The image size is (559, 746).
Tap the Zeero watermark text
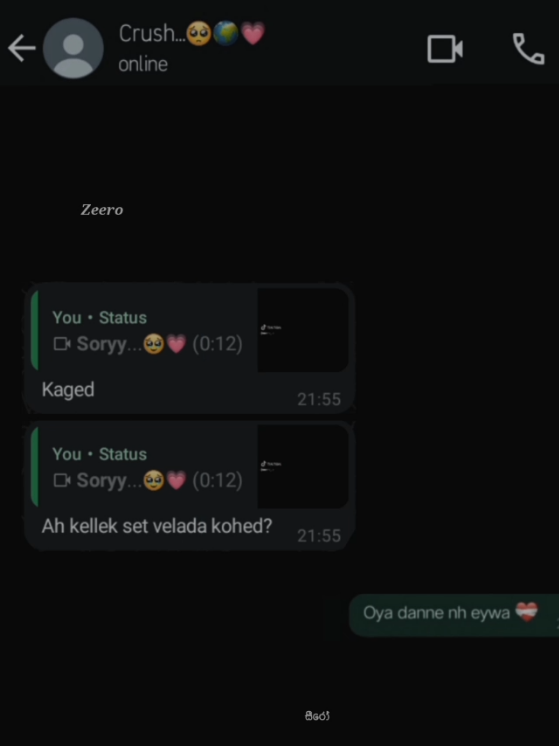pos(102,210)
